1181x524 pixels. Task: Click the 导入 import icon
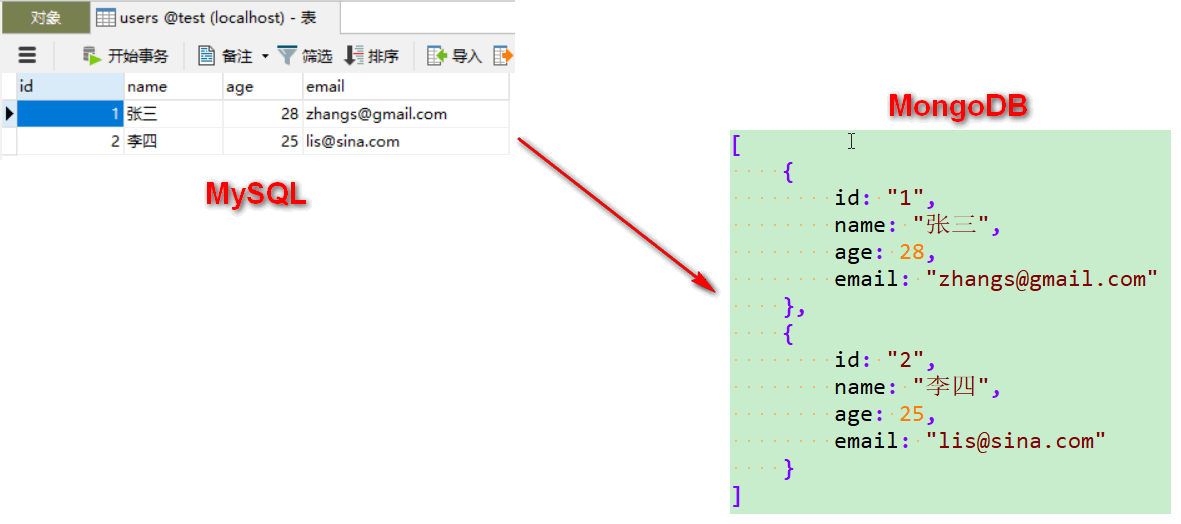[x=438, y=56]
